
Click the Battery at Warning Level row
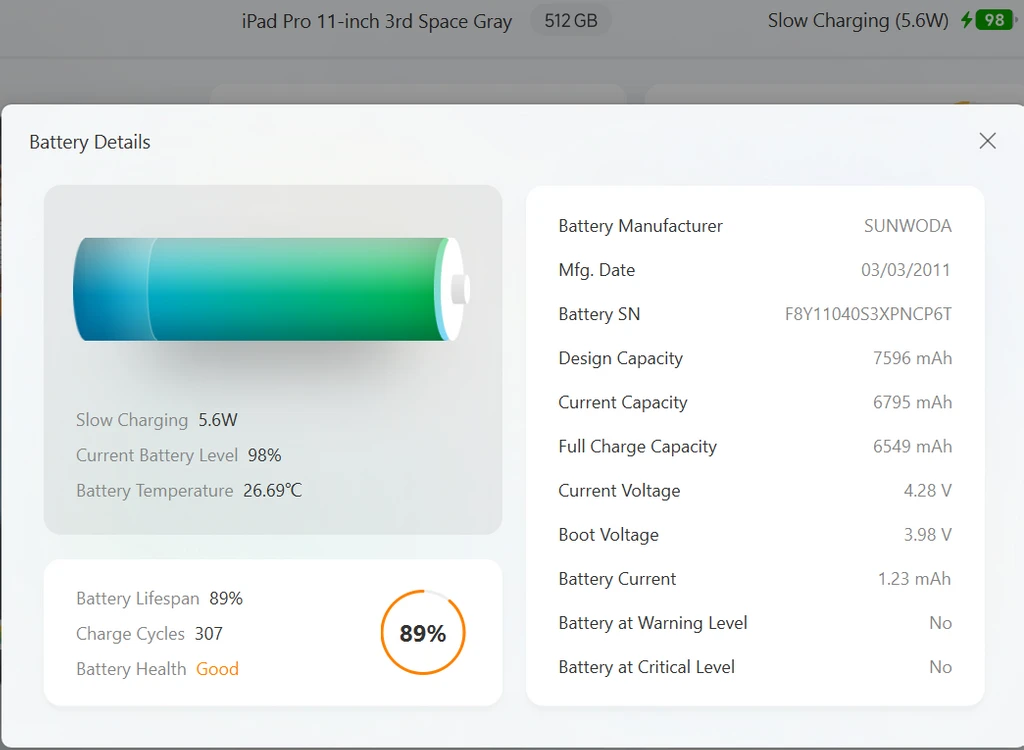click(755, 623)
